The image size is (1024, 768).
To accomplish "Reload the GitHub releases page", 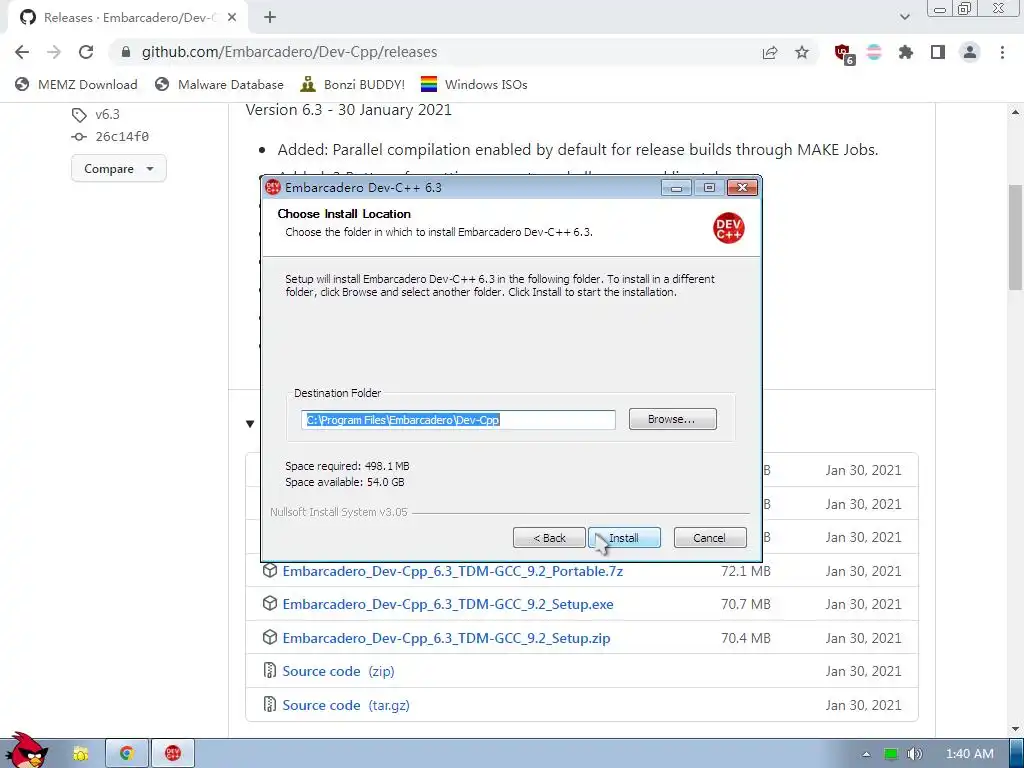I will tap(86, 52).
